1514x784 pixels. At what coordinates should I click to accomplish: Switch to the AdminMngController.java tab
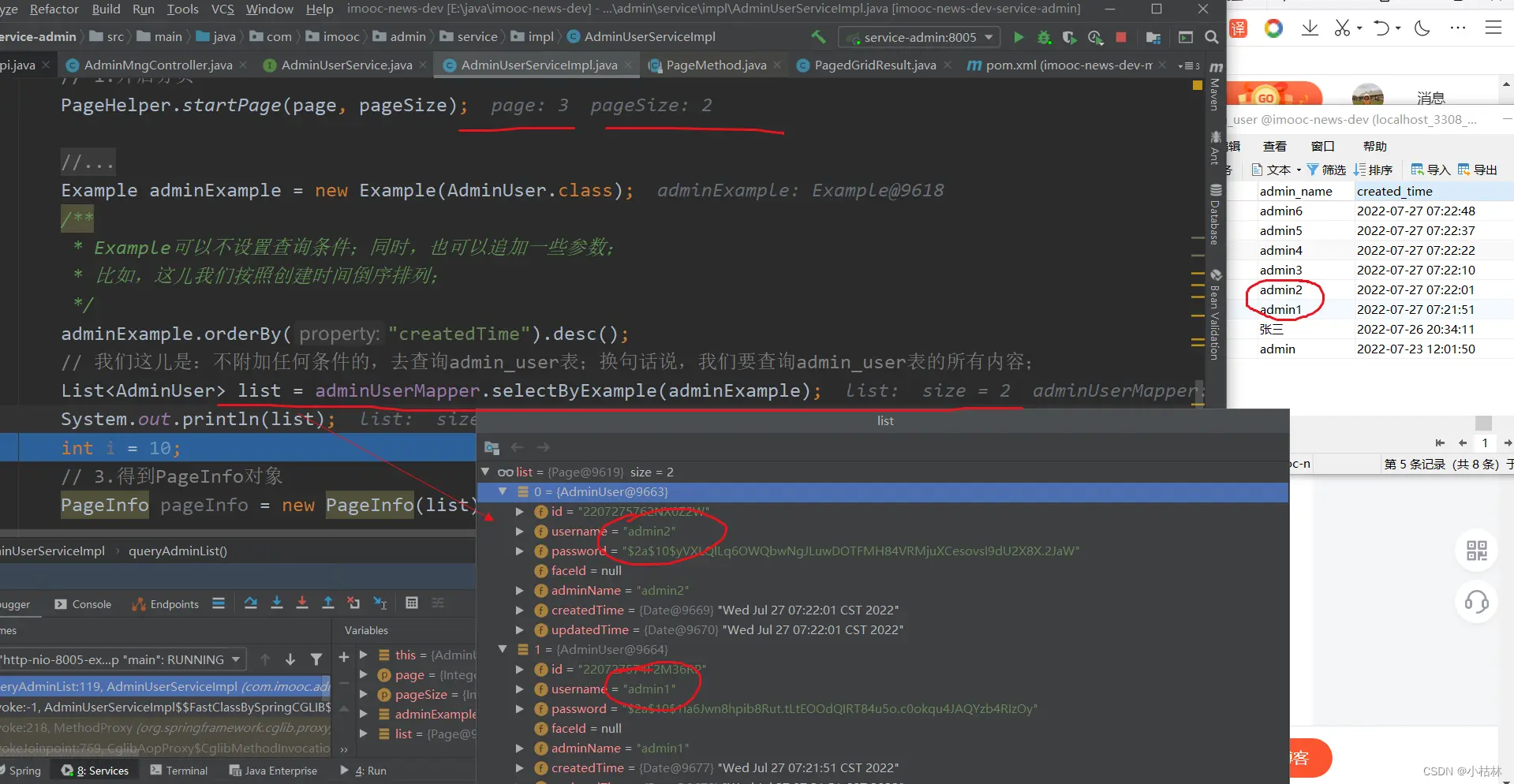158,65
